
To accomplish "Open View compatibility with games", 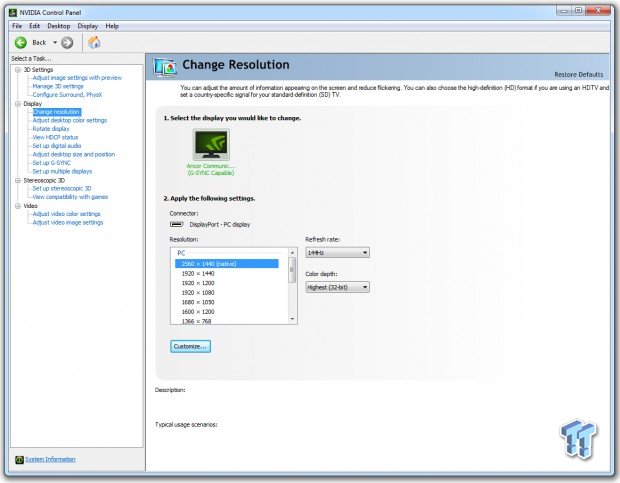I will (x=70, y=197).
